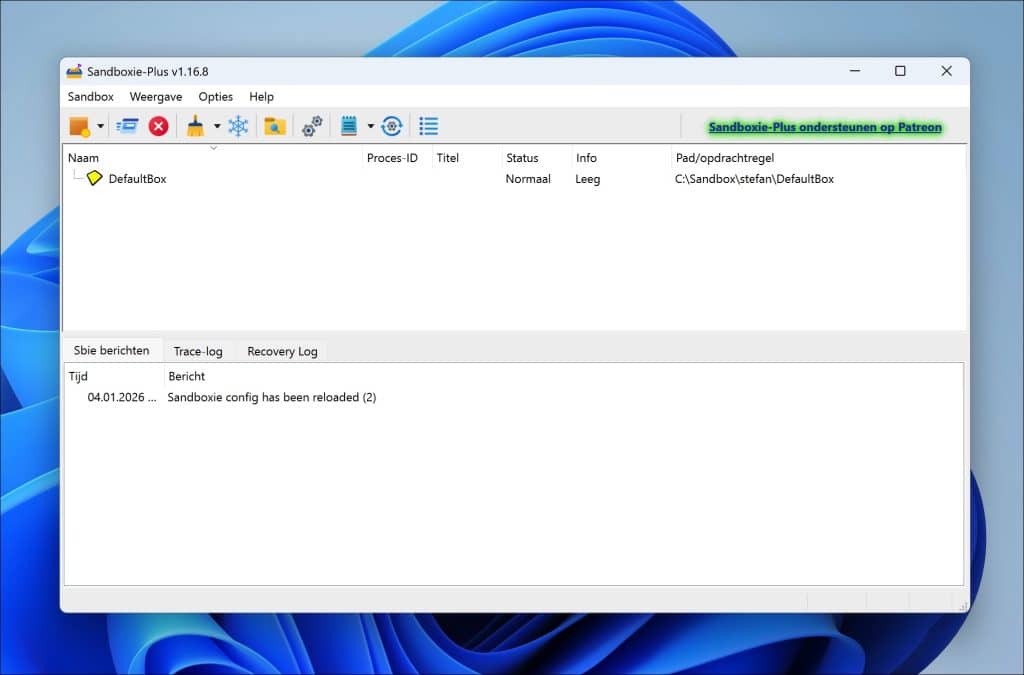Image resolution: width=1024 pixels, height=675 pixels.
Task: Switch to the Recovery Log tab
Action: tap(282, 351)
